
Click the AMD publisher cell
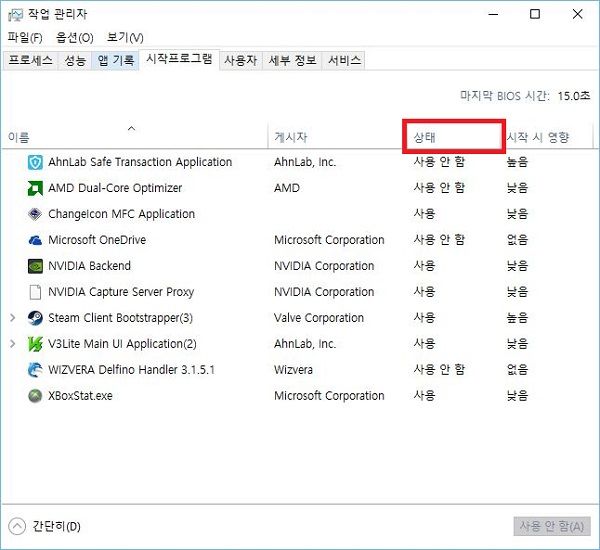(287, 188)
